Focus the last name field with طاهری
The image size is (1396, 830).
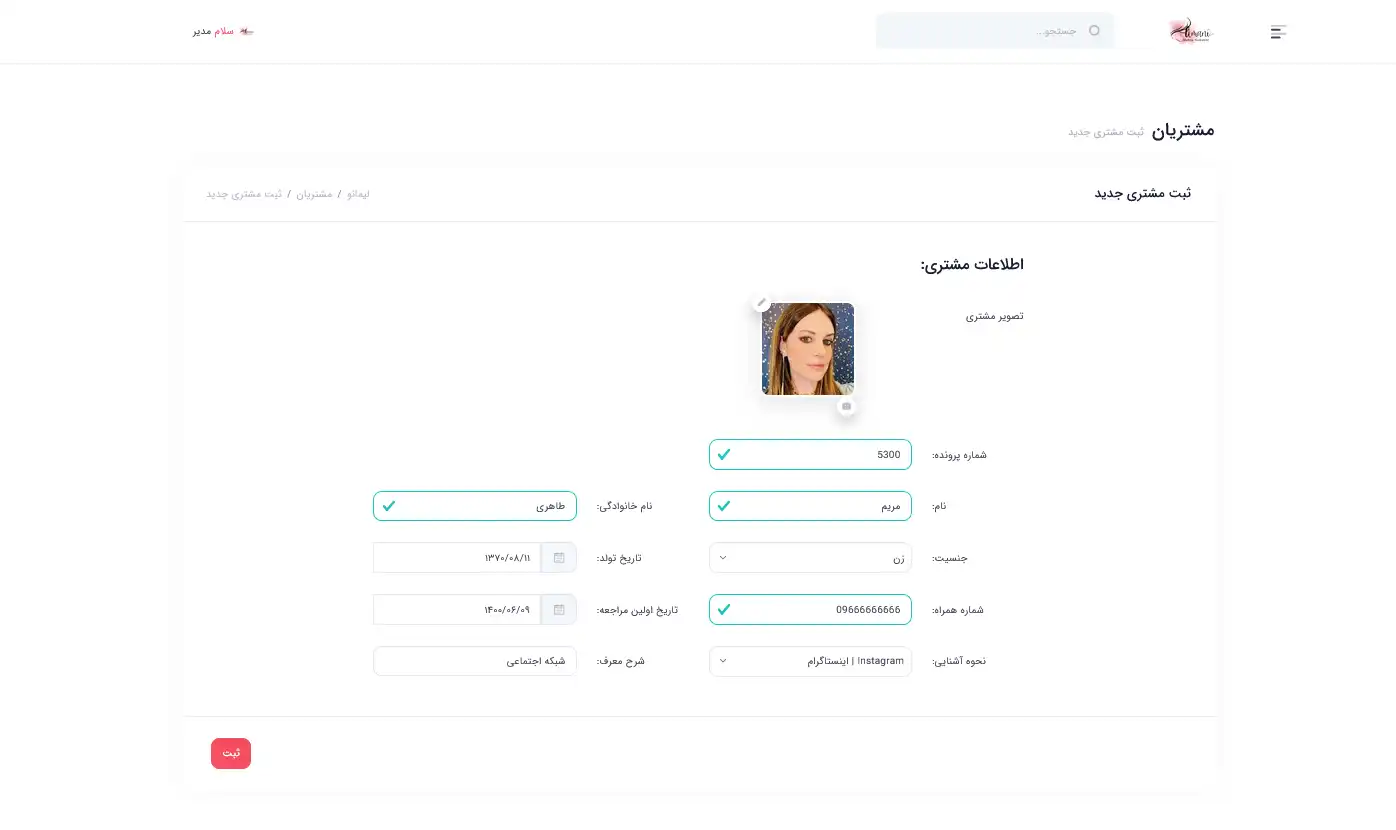474,506
